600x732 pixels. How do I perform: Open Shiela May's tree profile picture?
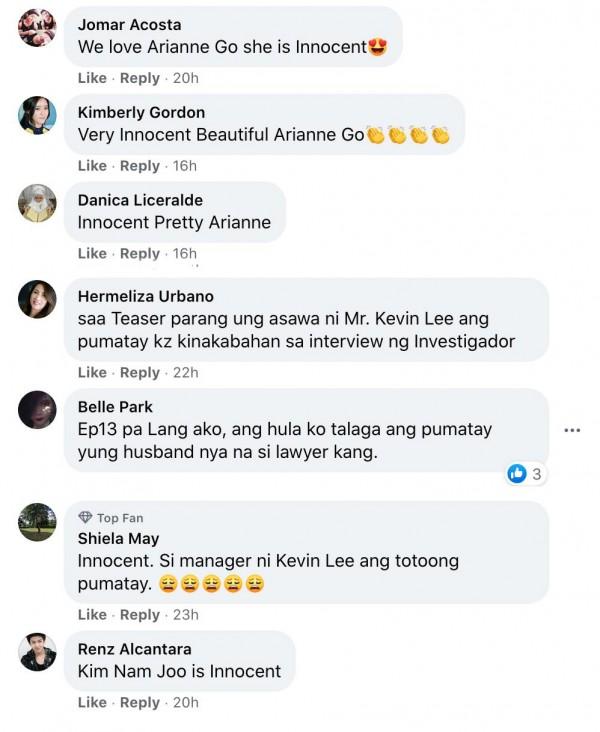tap(37, 522)
